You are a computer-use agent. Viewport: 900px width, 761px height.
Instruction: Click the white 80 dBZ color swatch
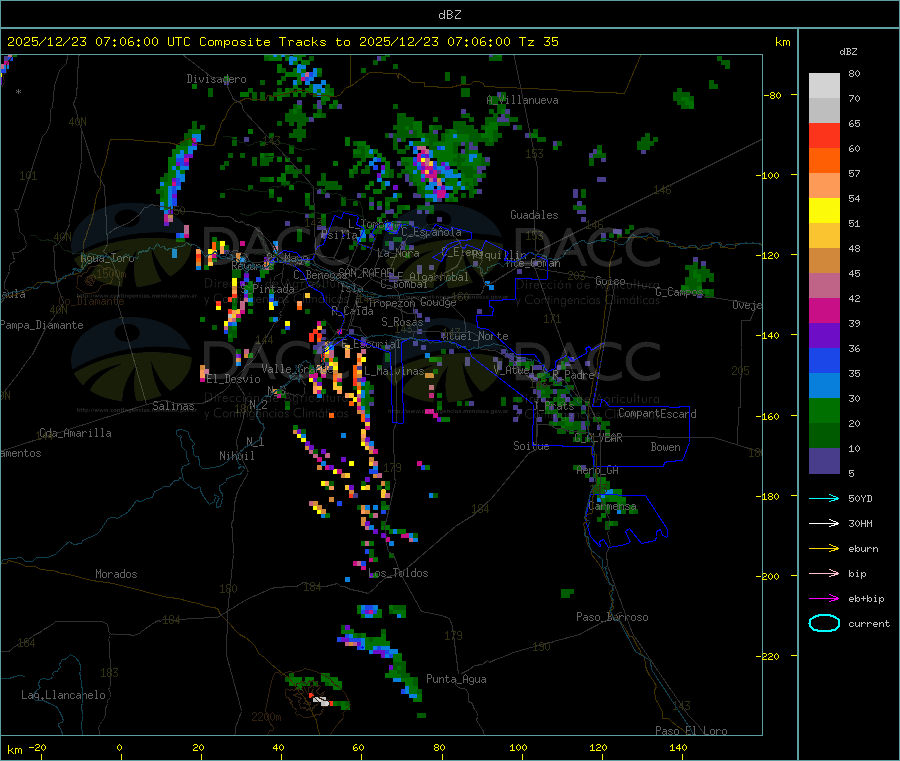pyautogui.click(x=824, y=86)
